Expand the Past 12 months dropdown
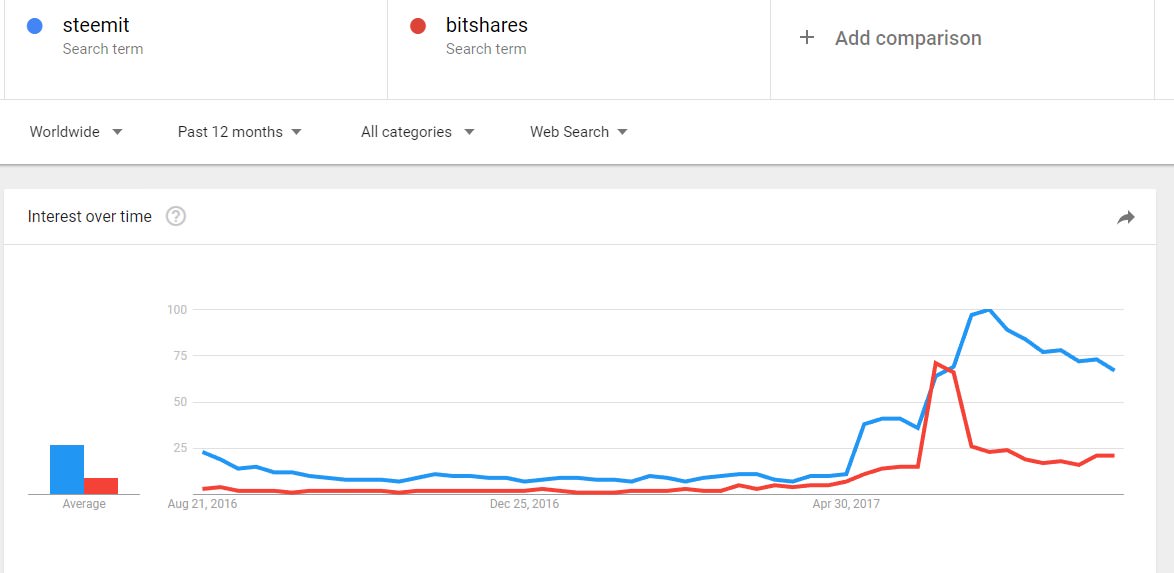Image resolution: width=1174 pixels, height=573 pixels. tap(240, 132)
